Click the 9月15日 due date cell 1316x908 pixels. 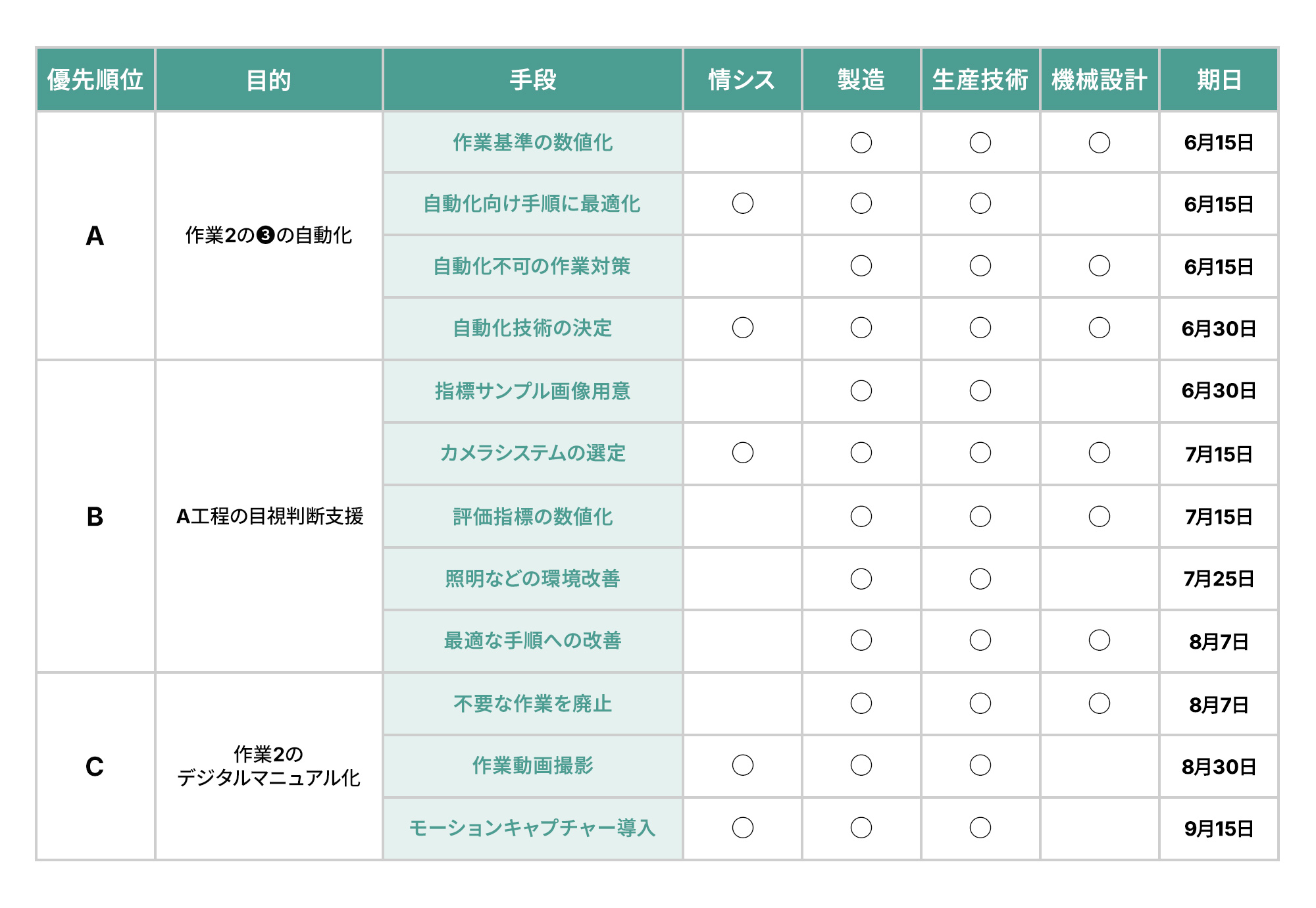[1219, 828]
